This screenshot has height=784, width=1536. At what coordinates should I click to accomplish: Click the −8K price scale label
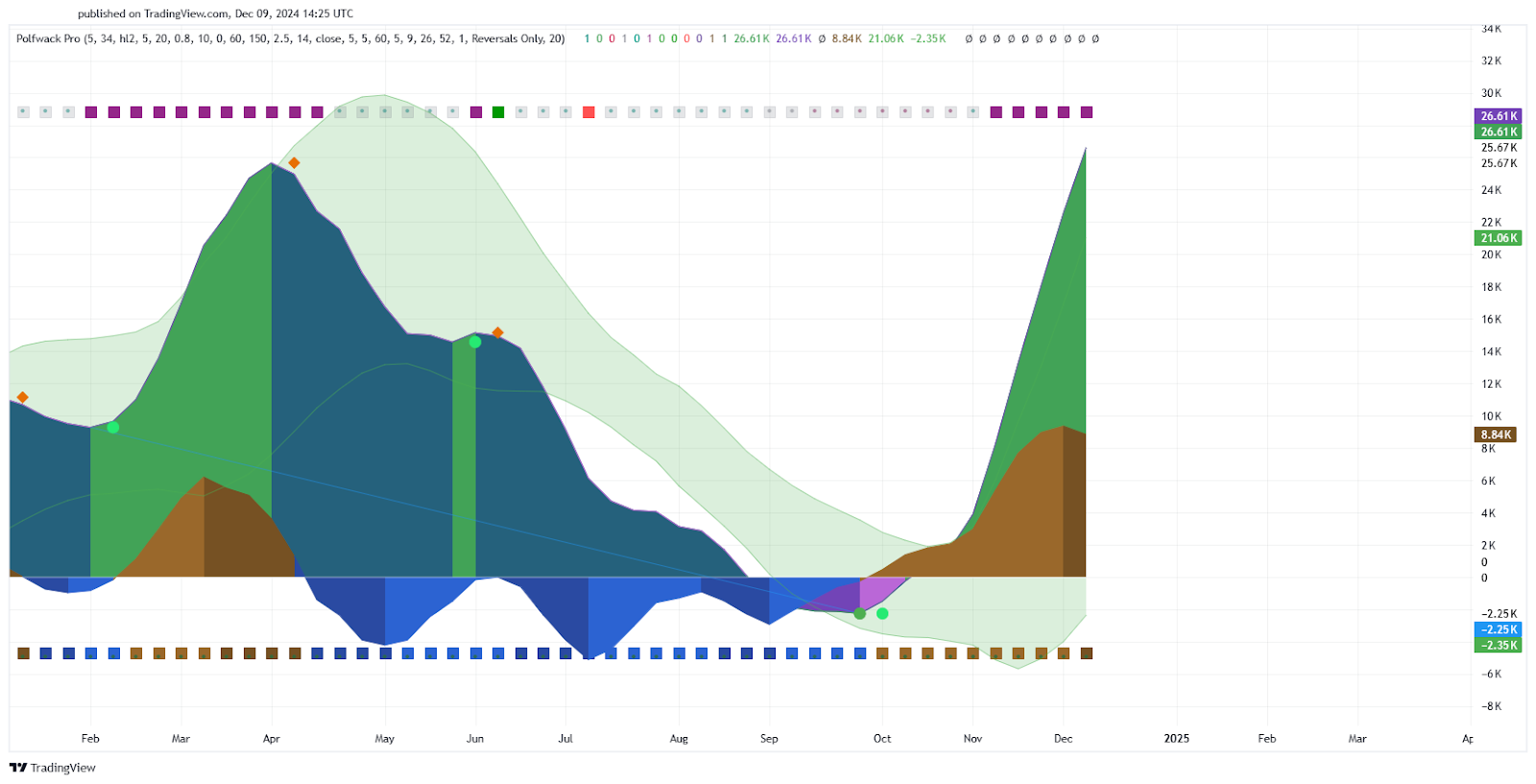pos(1491,706)
